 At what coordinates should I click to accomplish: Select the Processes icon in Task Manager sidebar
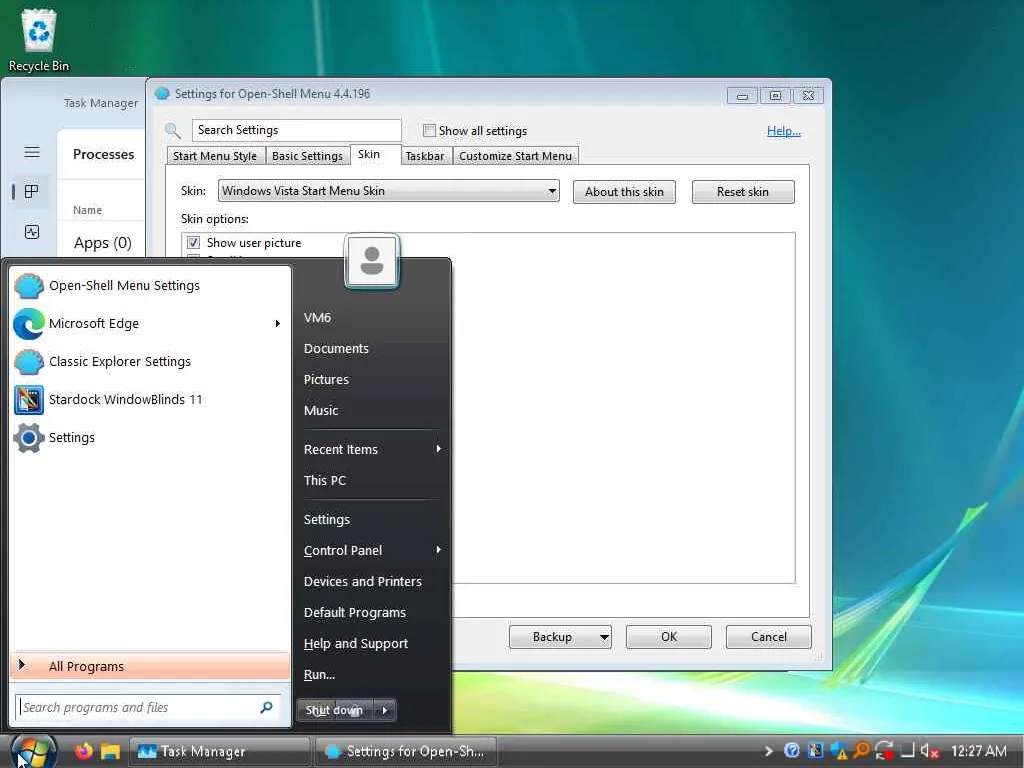(x=31, y=191)
